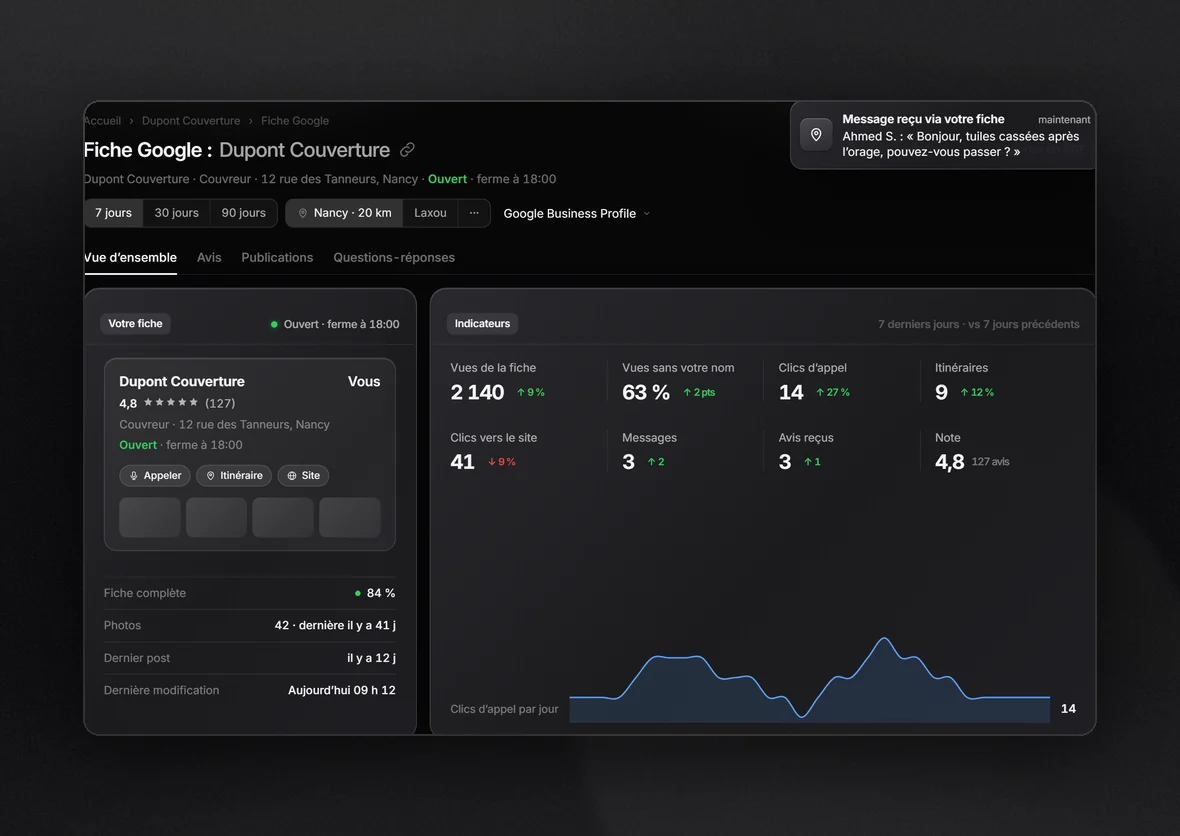Image resolution: width=1180 pixels, height=836 pixels.
Task: Click the Votre fiche badge
Action: (135, 324)
